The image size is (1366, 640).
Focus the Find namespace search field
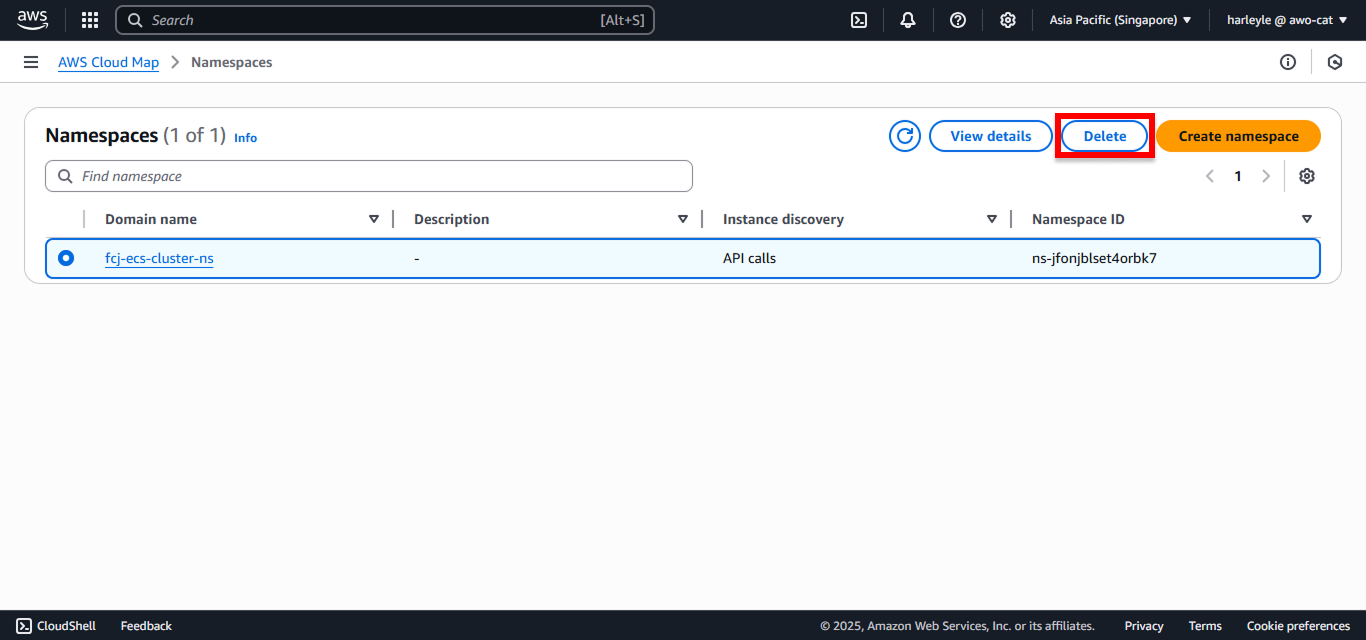tap(369, 176)
